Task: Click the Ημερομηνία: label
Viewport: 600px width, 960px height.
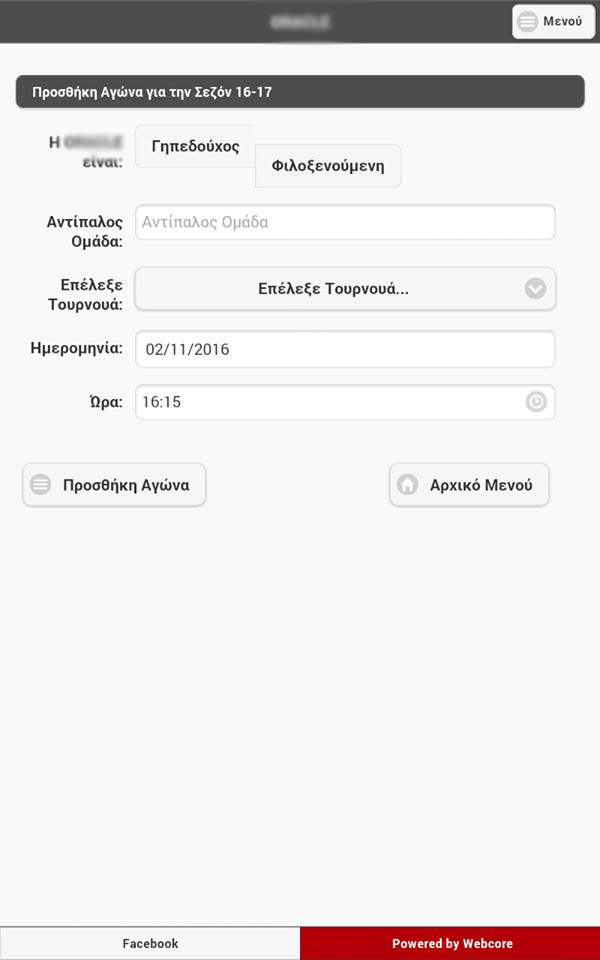Action: click(x=77, y=348)
